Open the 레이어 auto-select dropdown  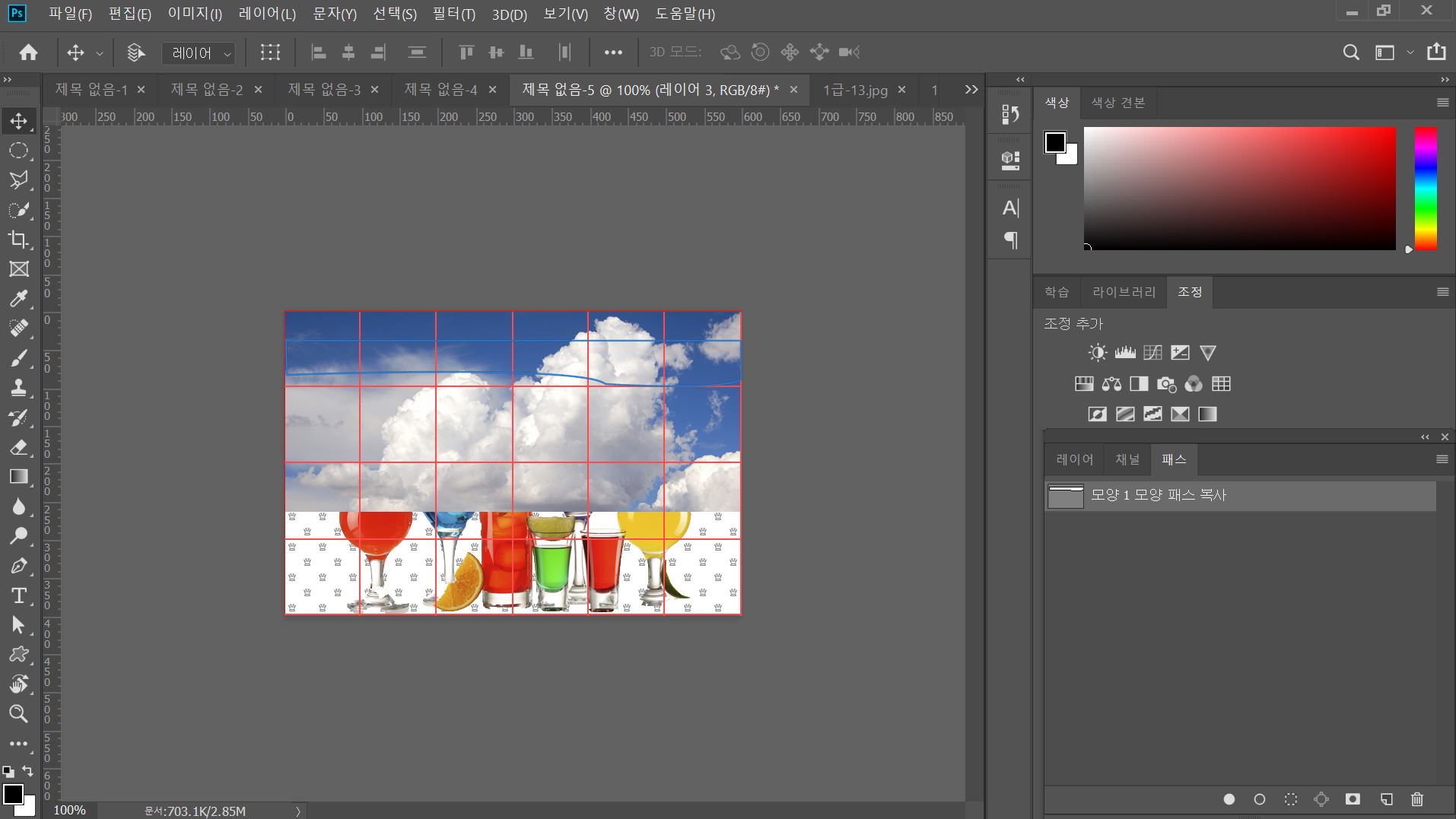pos(199,53)
